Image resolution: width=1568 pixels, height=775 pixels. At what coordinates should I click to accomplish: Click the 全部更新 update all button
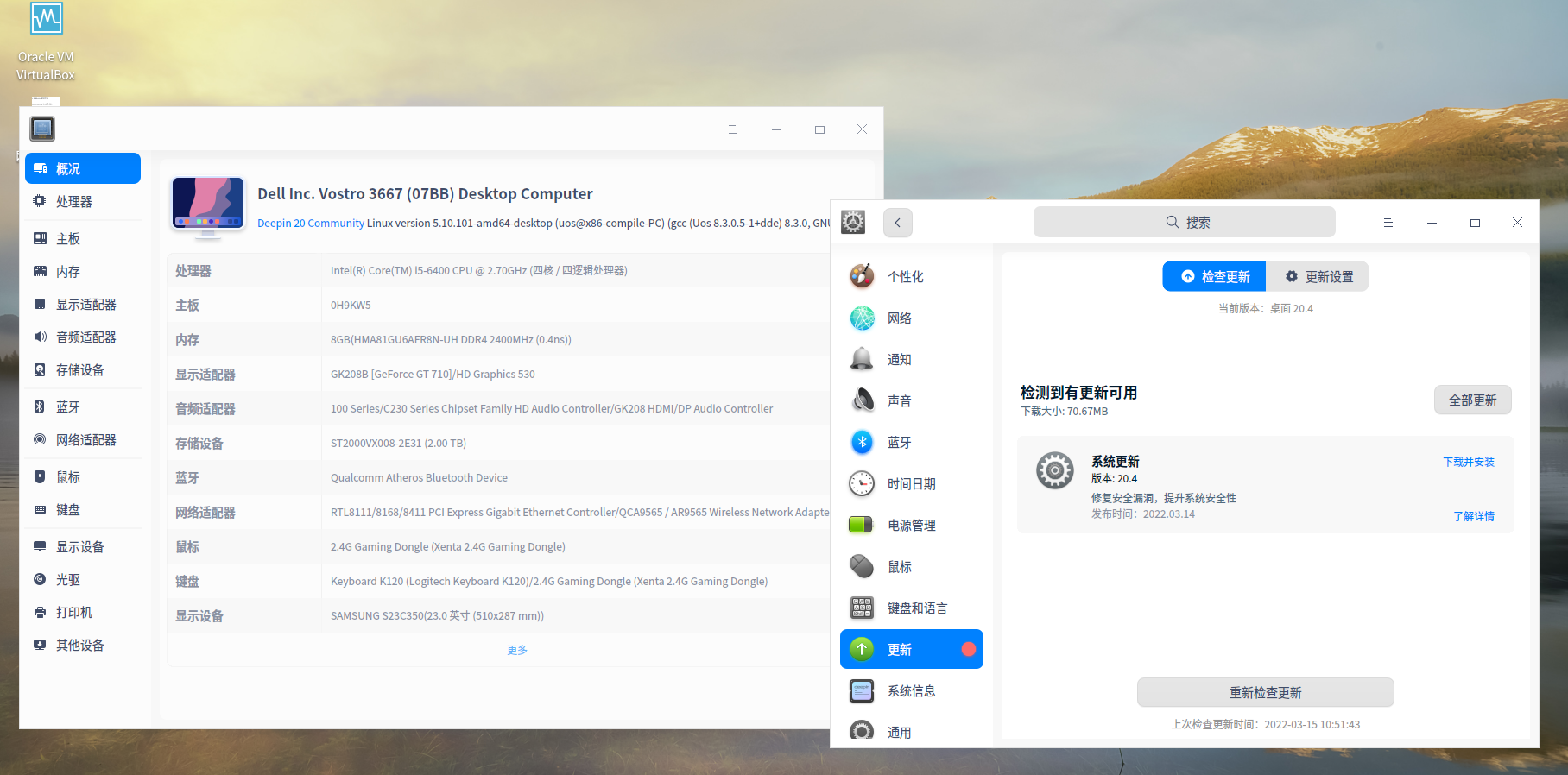1473,400
